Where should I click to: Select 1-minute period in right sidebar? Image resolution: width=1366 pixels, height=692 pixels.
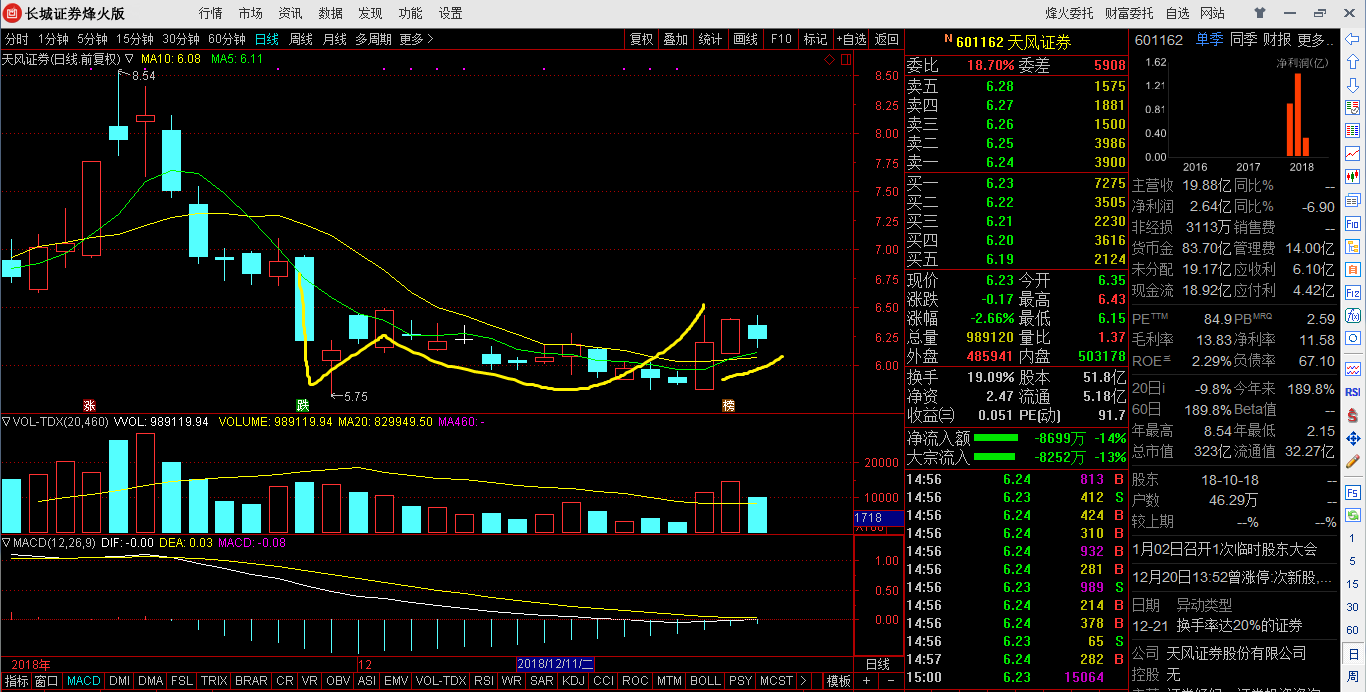(x=1353, y=538)
